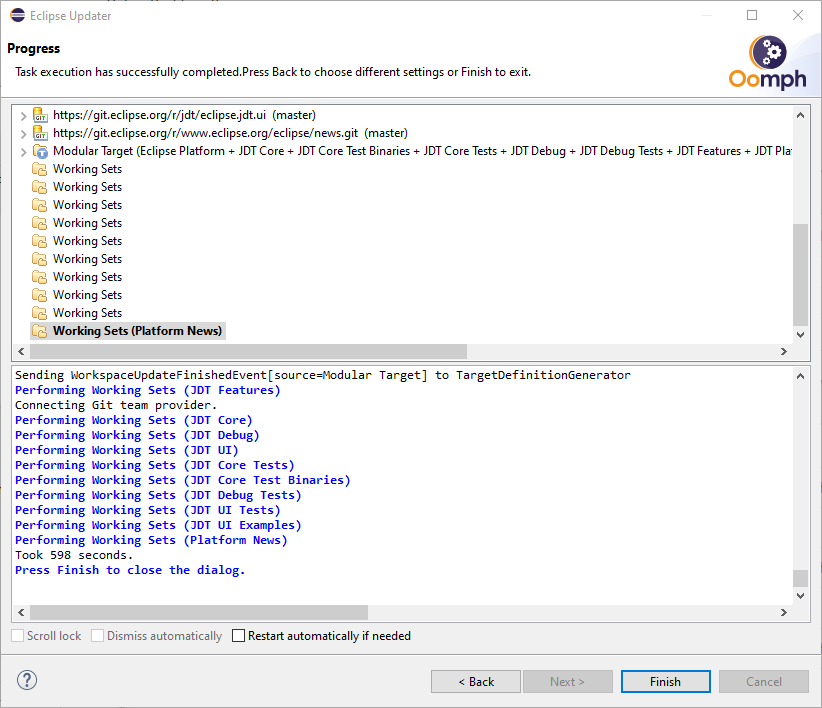Image resolution: width=822 pixels, height=708 pixels.
Task: Go back with the < Back button
Action: pos(476,681)
